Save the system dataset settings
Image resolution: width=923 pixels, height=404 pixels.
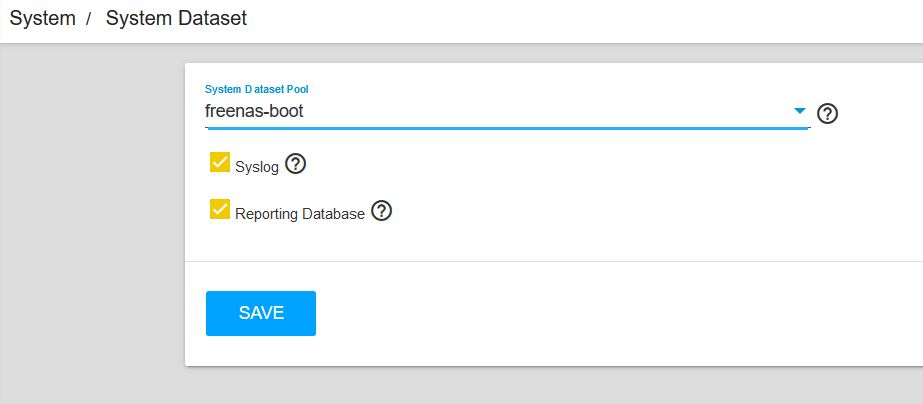point(261,313)
